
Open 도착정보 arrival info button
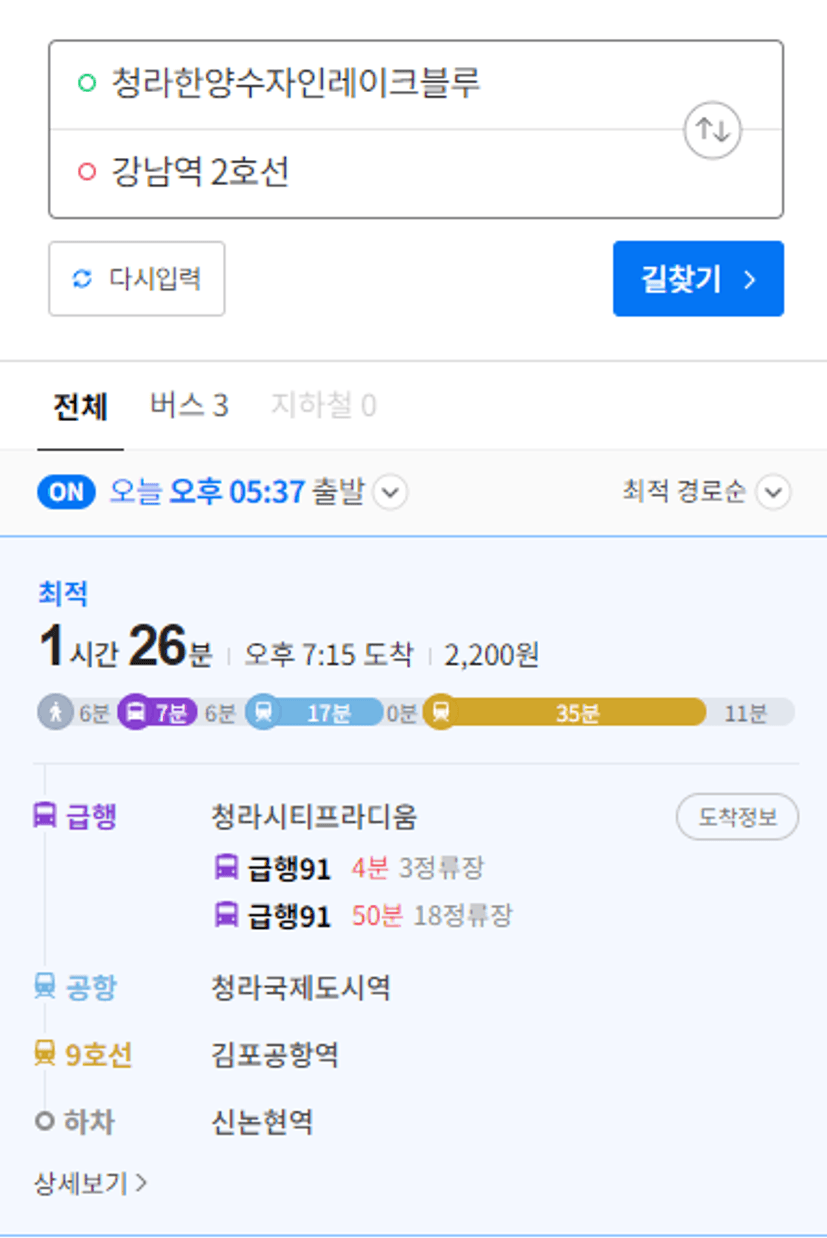coord(738,817)
